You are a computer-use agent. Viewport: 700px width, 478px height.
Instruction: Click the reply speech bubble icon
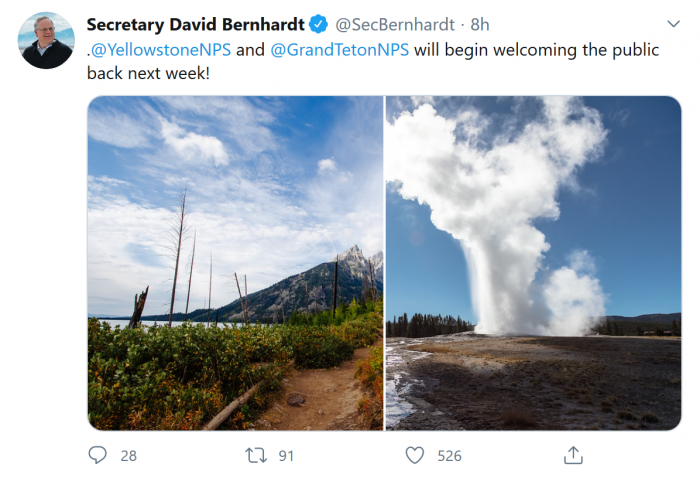click(97, 455)
